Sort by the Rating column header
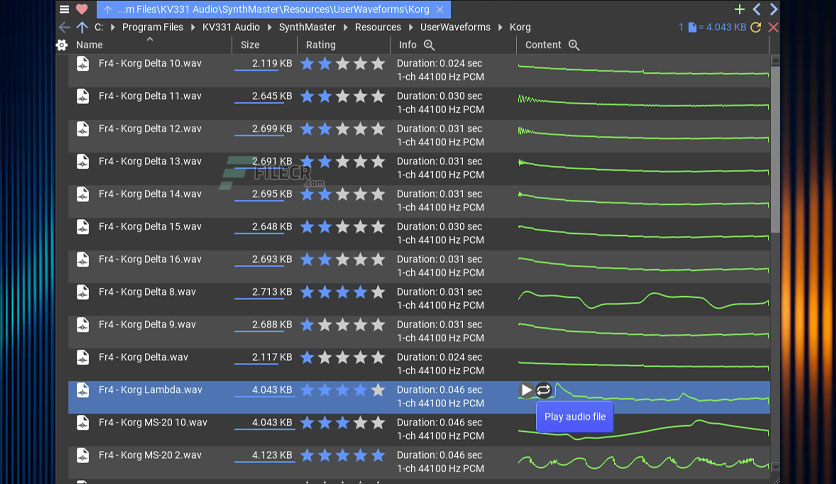The width and height of the screenshot is (836, 484). (x=320, y=45)
